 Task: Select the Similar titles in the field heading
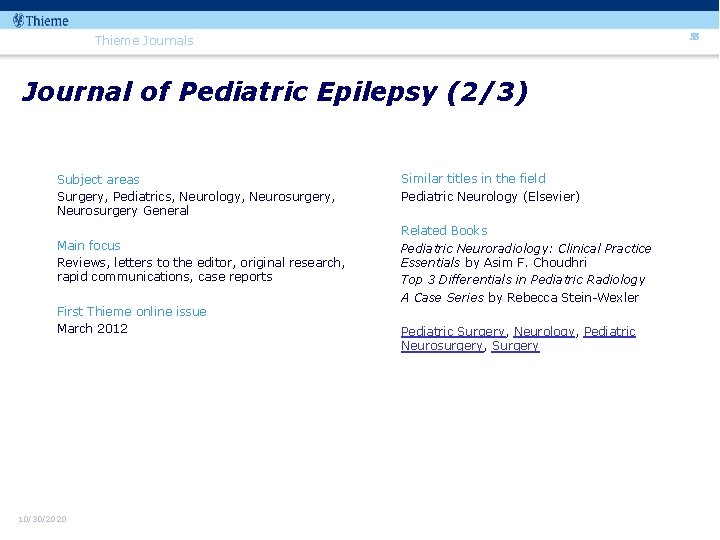coord(473,178)
